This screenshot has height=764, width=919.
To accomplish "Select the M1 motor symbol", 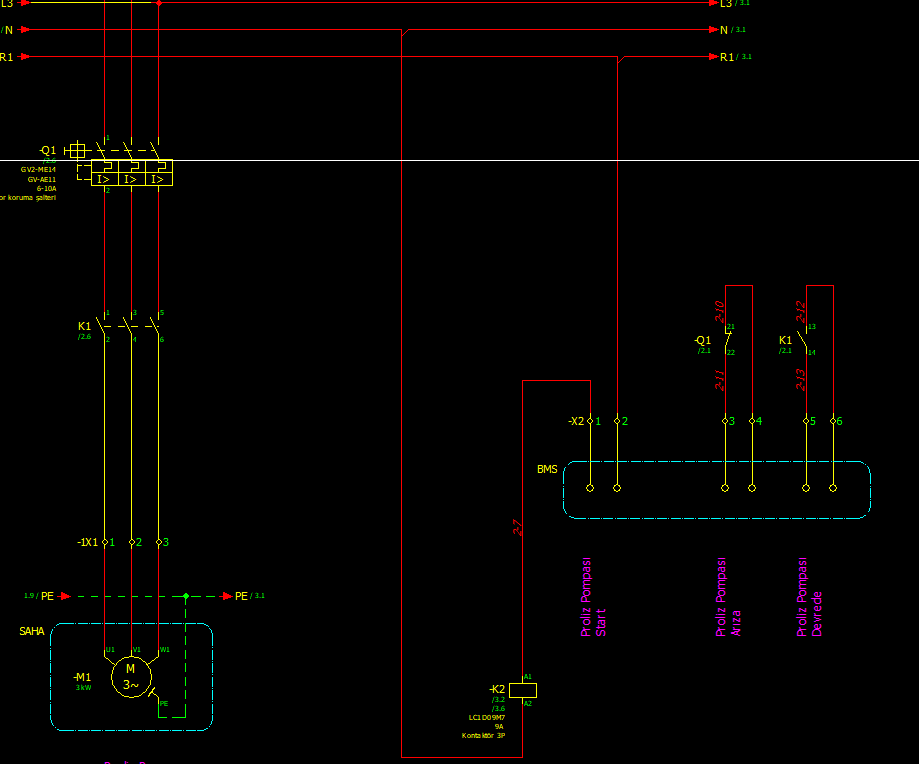I will 131,677.
